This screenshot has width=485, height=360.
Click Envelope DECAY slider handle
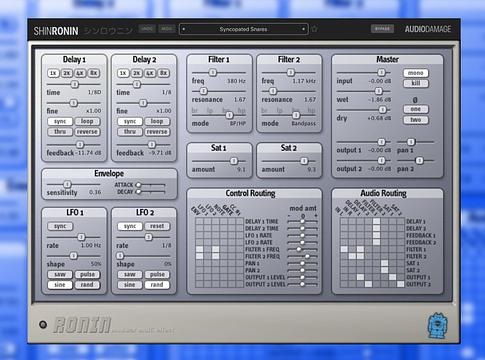coord(138,192)
